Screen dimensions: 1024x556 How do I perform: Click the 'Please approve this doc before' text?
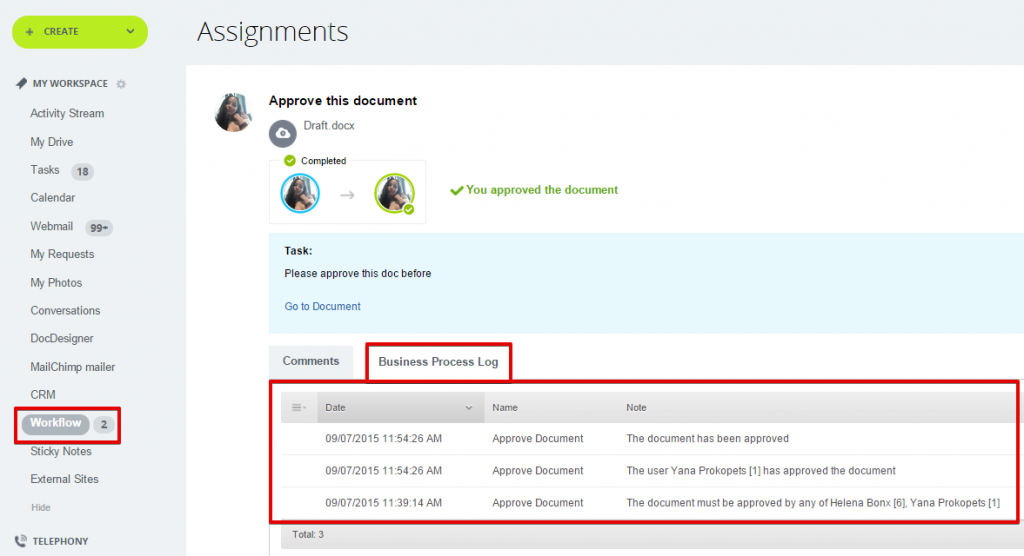(x=358, y=274)
